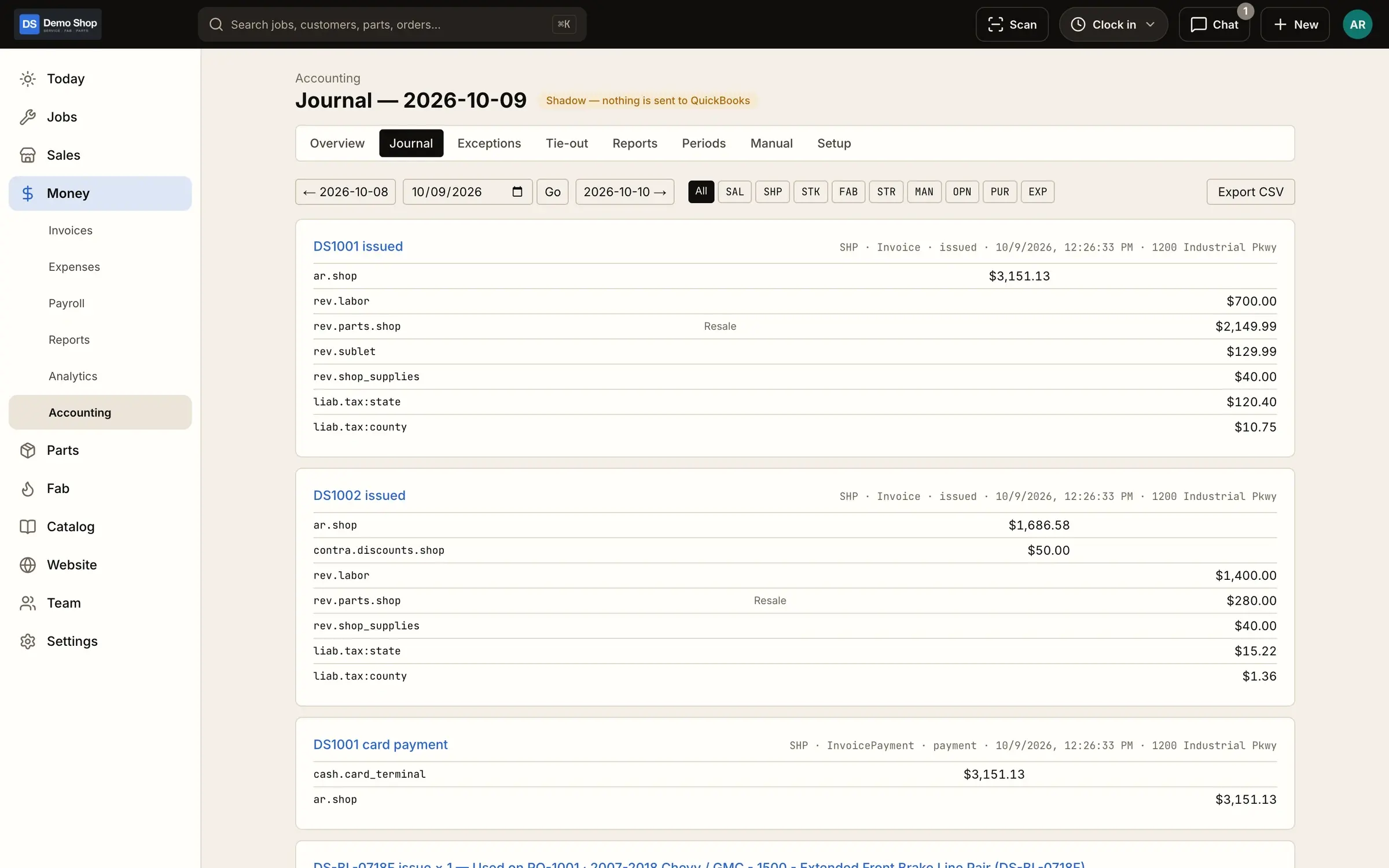Click the Parts box icon

(x=28, y=450)
